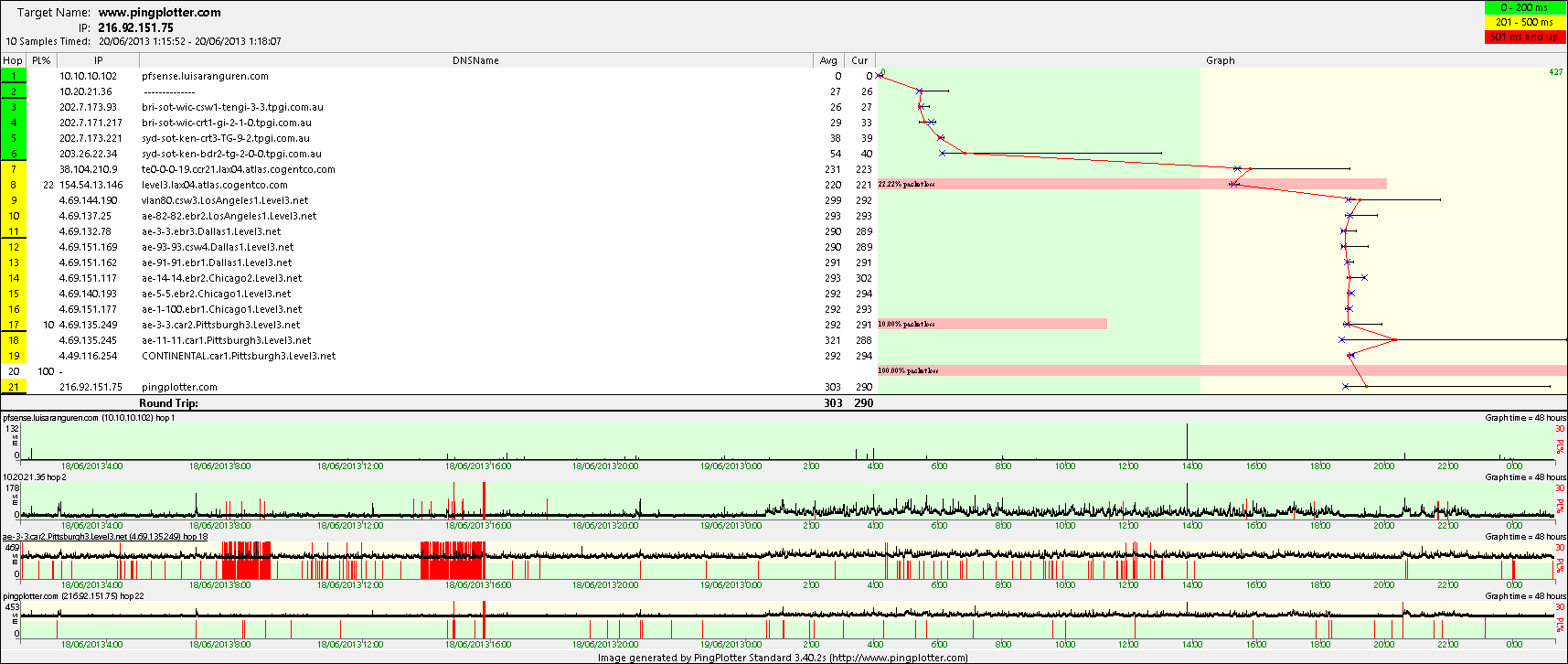Click the 100.00% packet loss bar on hop 20
Image resolution: width=1568 pixels, height=664 pixels.
1221,370
